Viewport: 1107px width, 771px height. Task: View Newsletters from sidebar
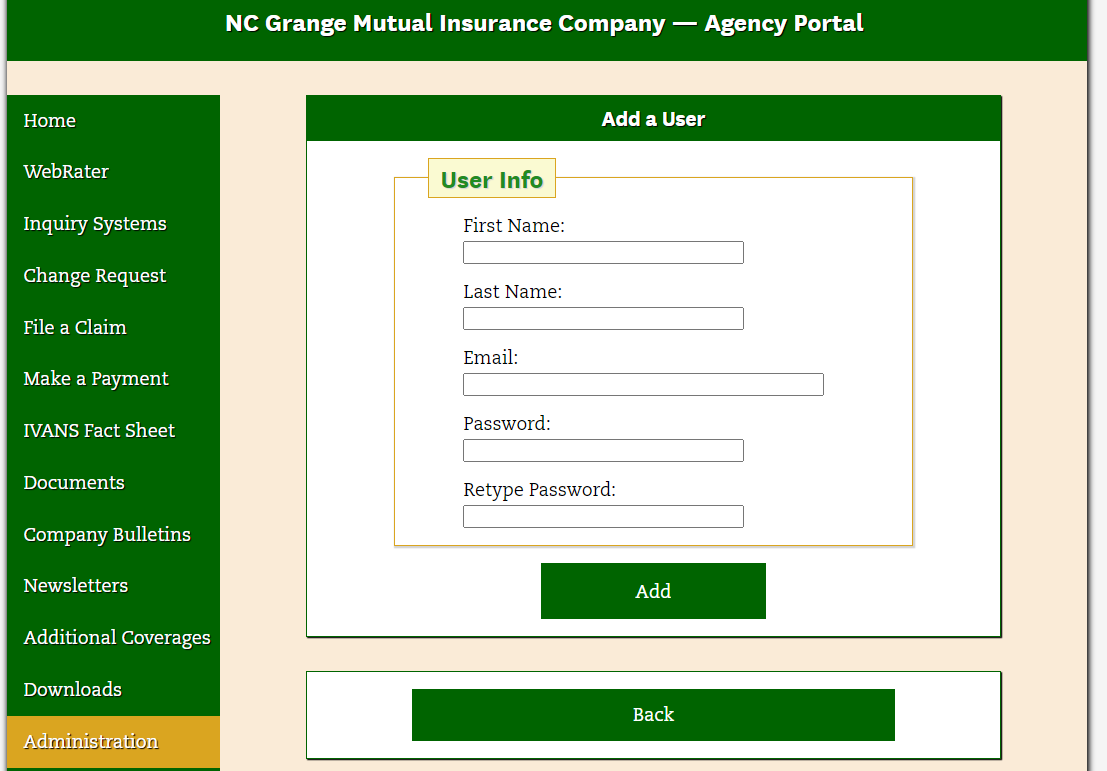coord(76,586)
